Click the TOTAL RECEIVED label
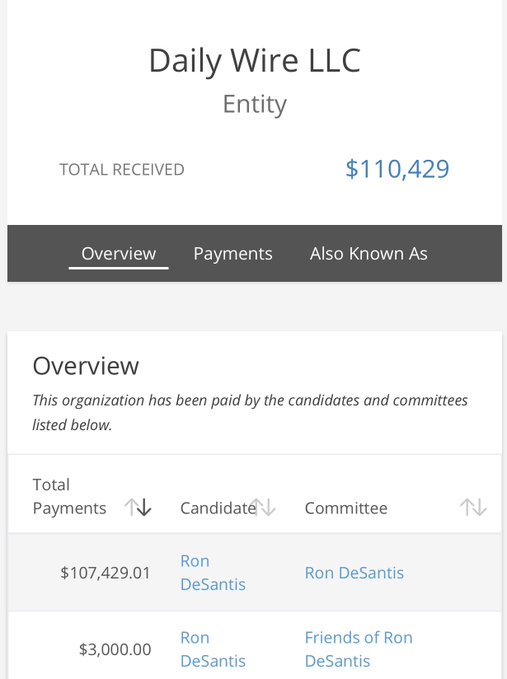Viewport: 507px width, 679px height. coord(122,169)
